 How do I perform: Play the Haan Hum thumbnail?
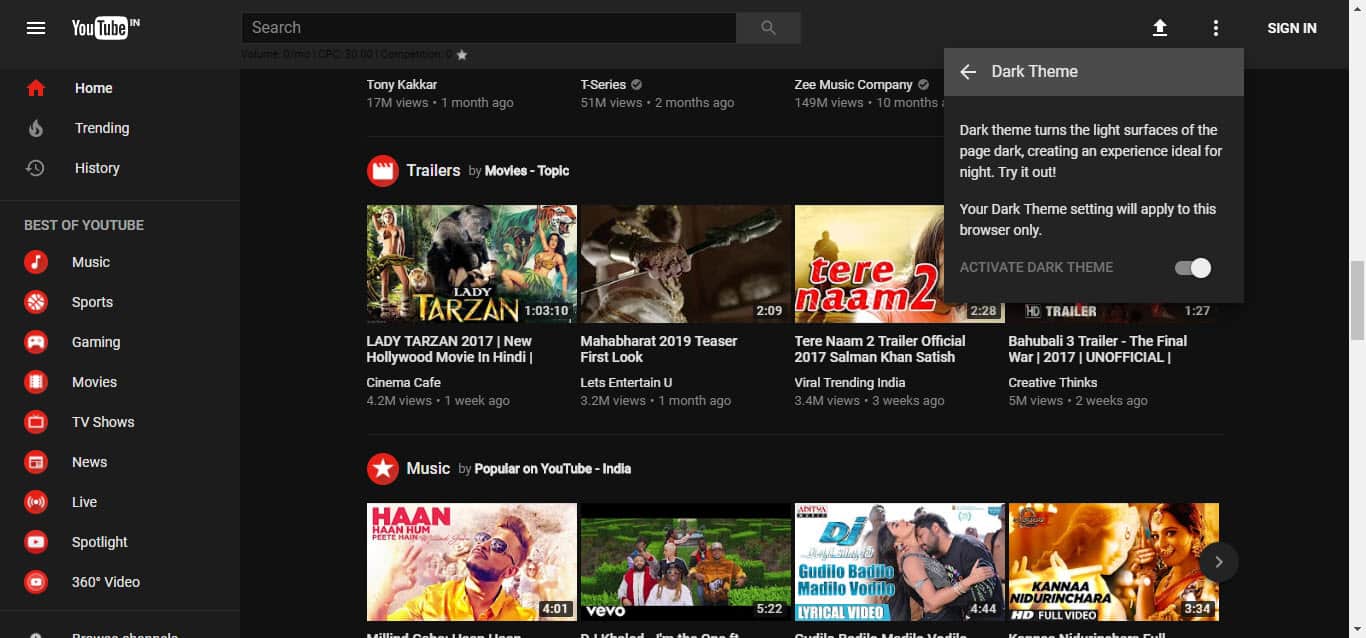472,562
